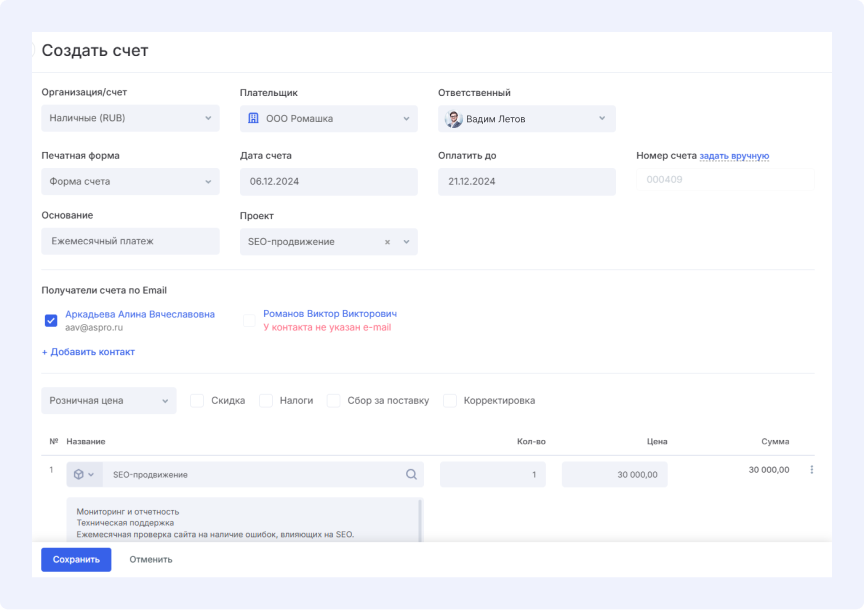Image resolution: width=864 pixels, height=610 pixels.
Task: Click the + Добавить контакт link
Action: [88, 352]
